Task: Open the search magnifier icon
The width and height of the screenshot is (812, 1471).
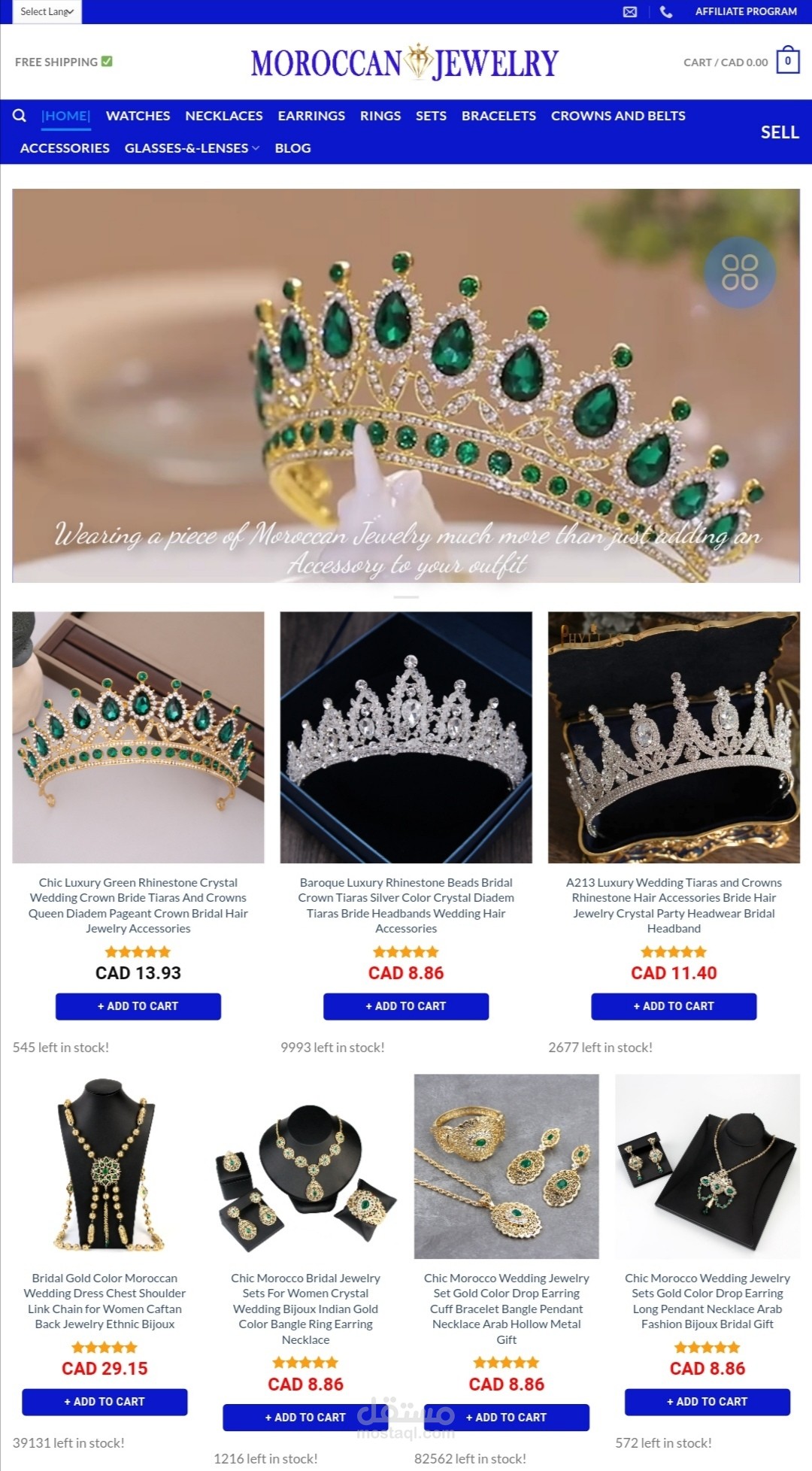Action: (x=20, y=115)
